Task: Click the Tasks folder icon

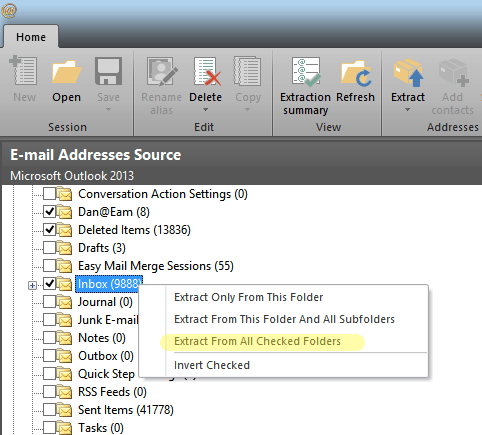Action: 64,428
